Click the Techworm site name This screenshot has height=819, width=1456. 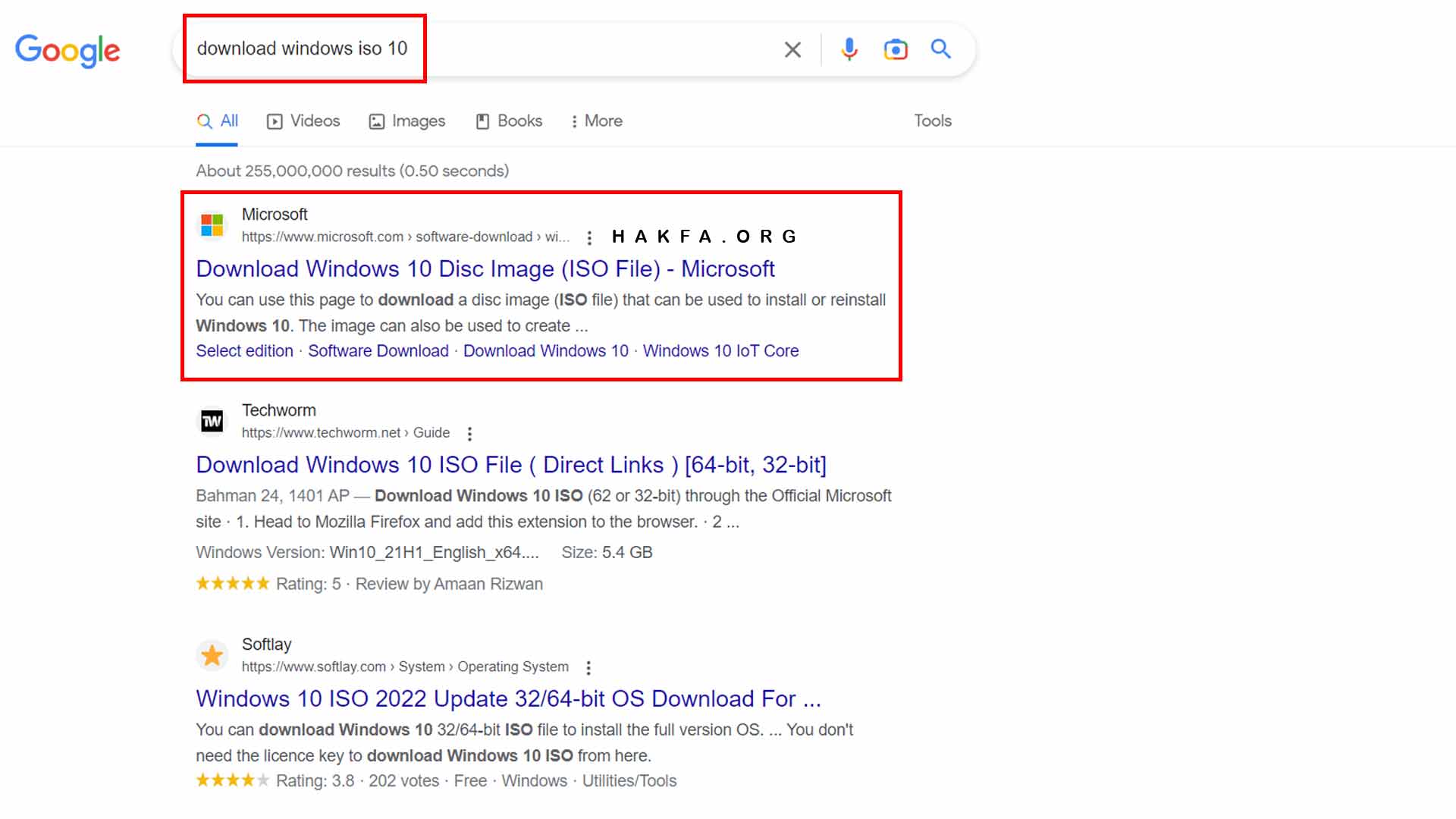click(x=279, y=410)
